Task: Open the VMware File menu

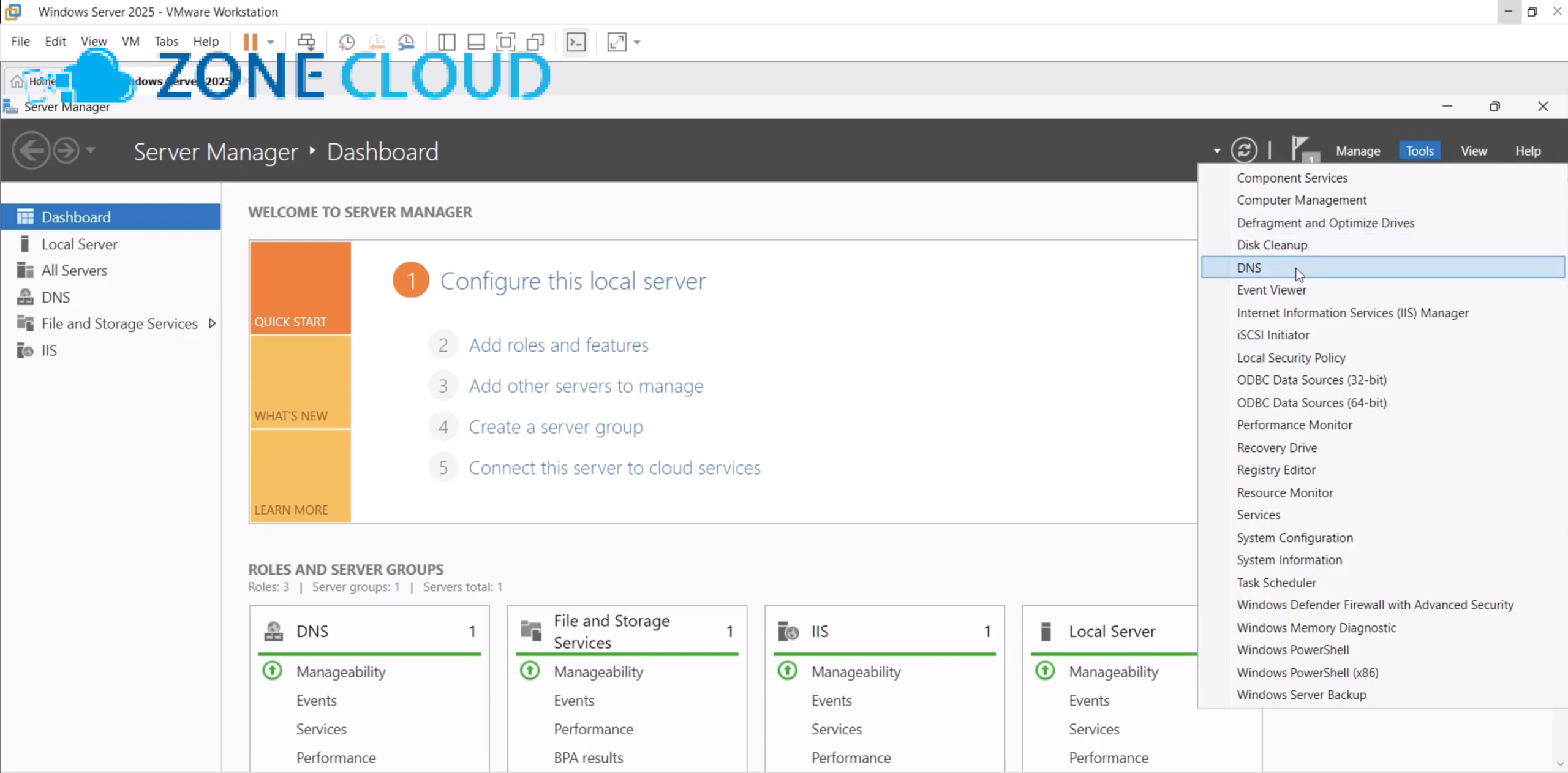Action: click(20, 41)
